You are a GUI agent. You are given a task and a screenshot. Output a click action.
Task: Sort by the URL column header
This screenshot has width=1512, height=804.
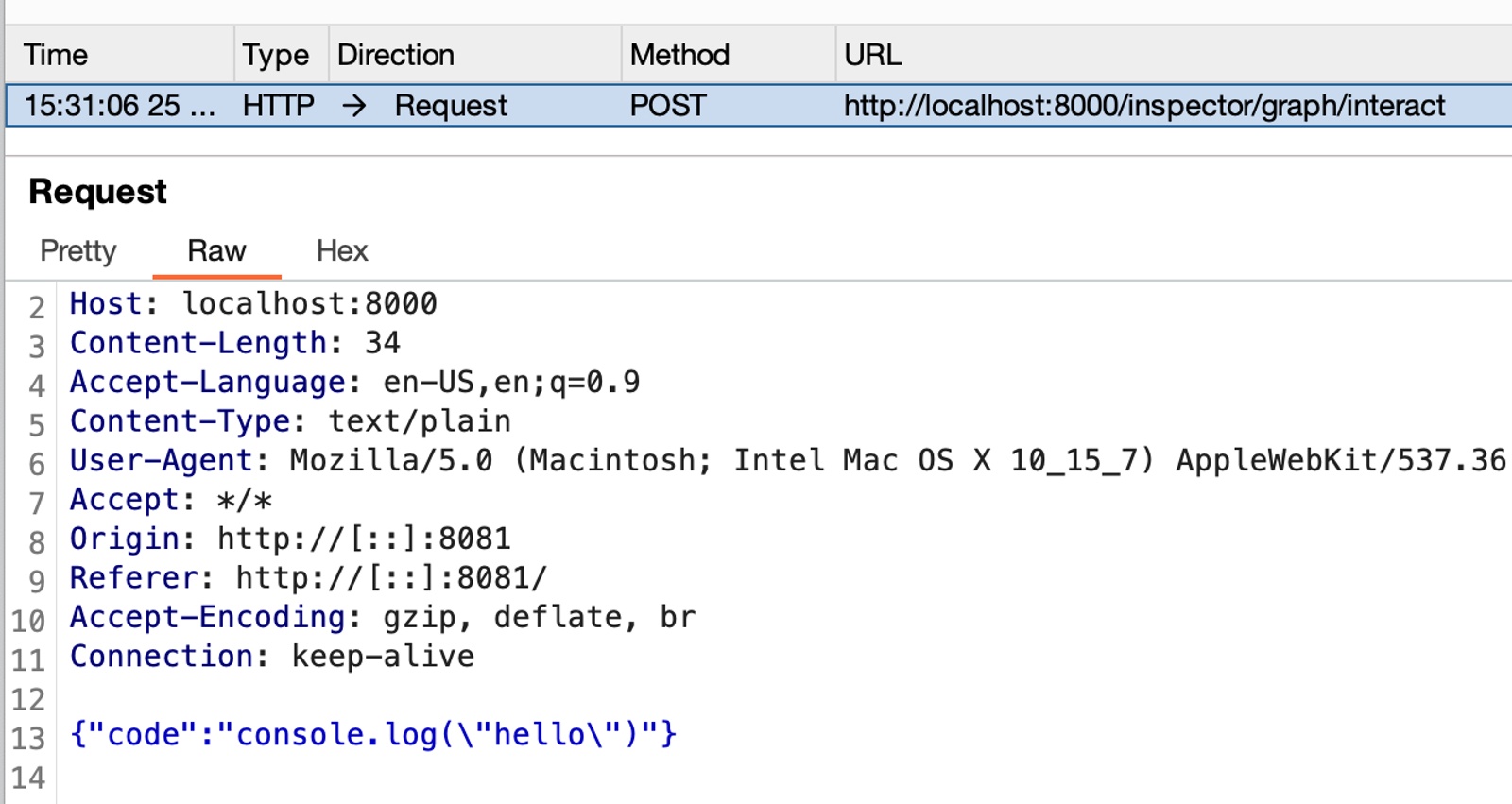1174,55
